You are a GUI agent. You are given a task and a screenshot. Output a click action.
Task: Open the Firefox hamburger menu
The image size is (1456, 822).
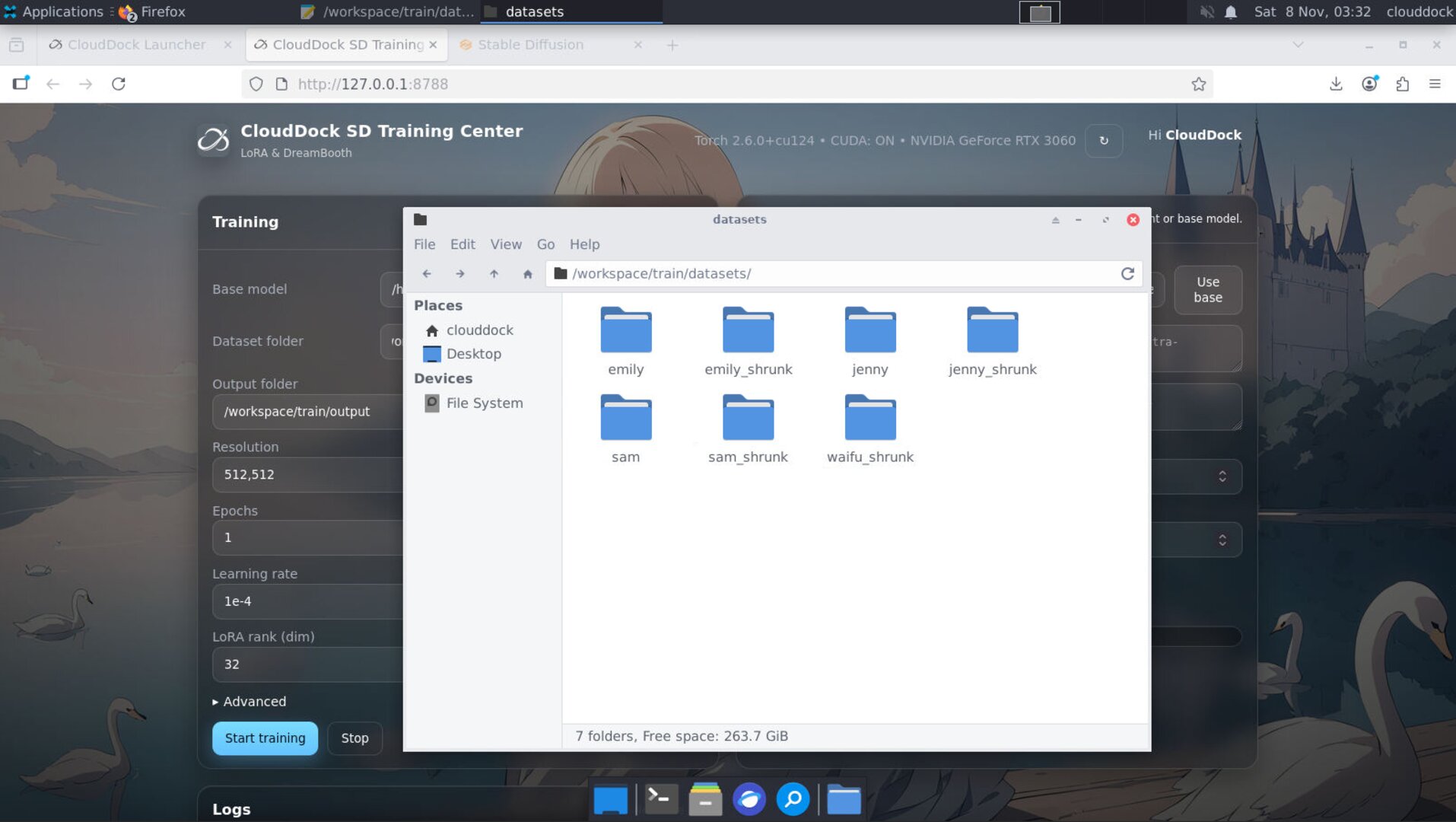tap(1436, 84)
